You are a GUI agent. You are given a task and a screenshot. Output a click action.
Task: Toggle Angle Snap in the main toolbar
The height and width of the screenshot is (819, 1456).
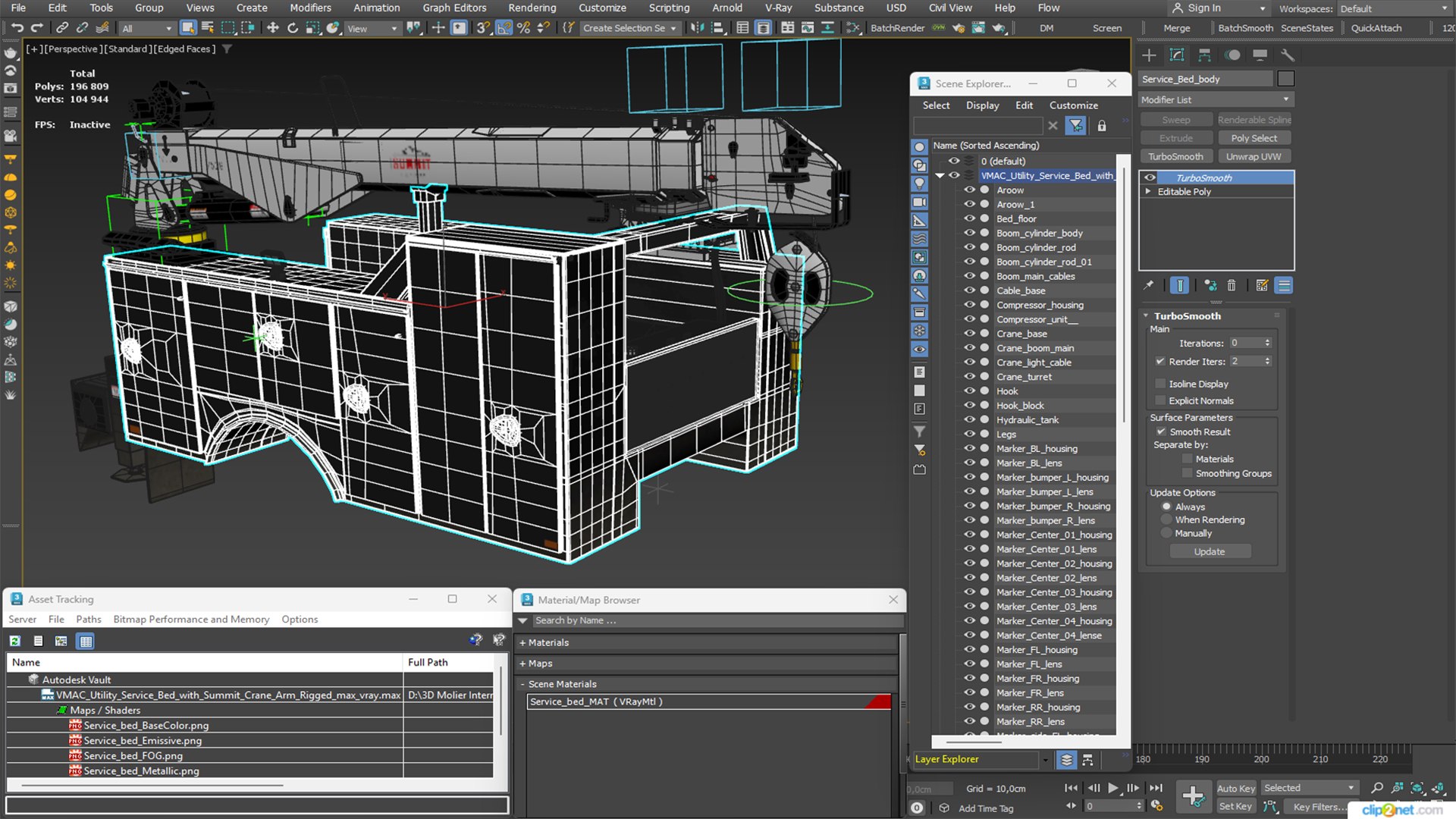504,28
